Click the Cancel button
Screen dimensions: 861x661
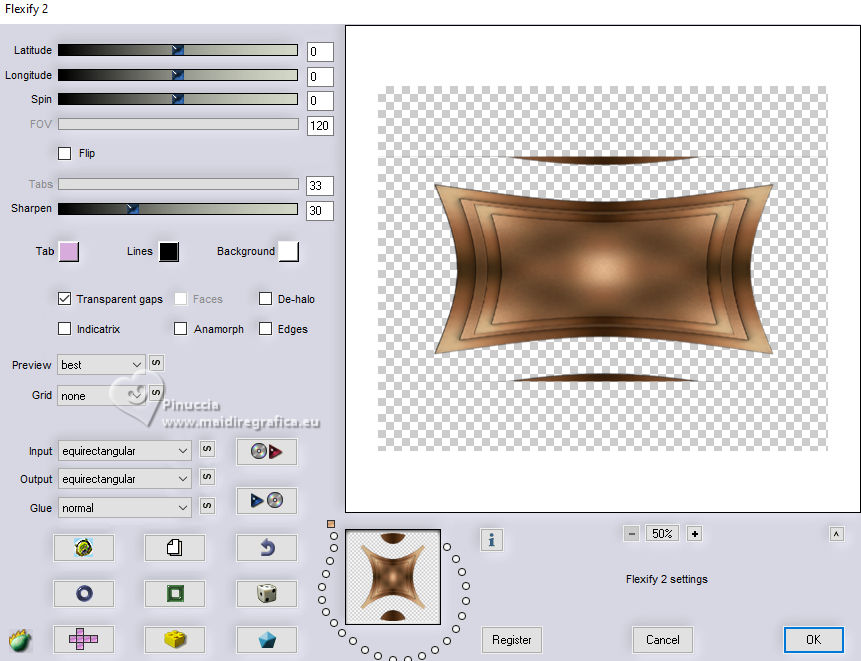(662, 640)
